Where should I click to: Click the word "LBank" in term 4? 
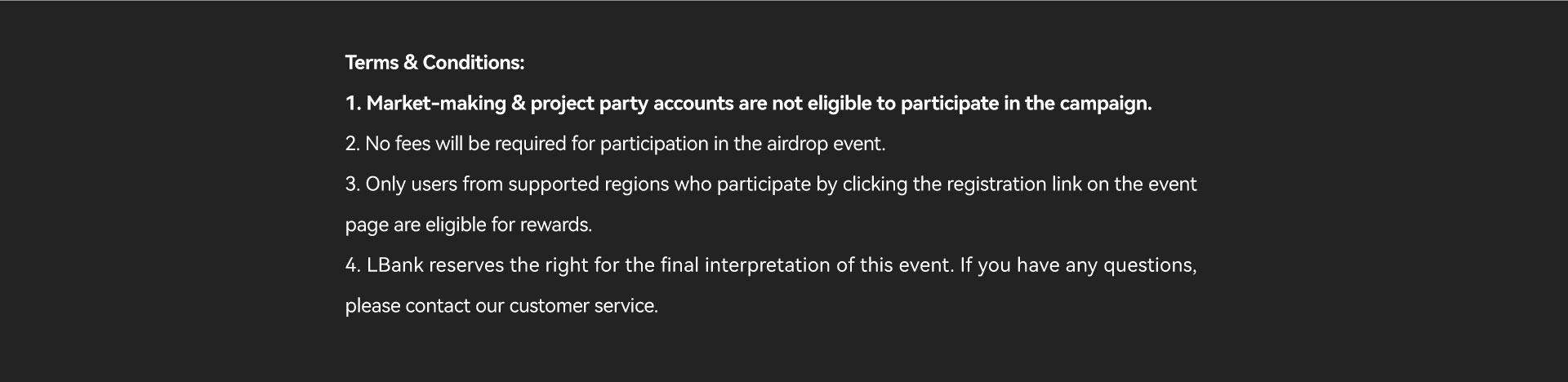[x=395, y=265]
